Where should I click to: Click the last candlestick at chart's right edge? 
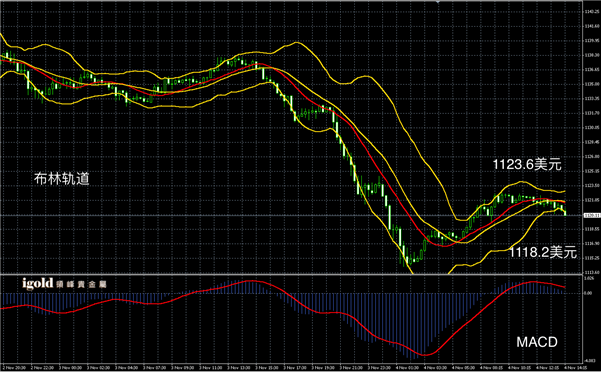(565, 213)
